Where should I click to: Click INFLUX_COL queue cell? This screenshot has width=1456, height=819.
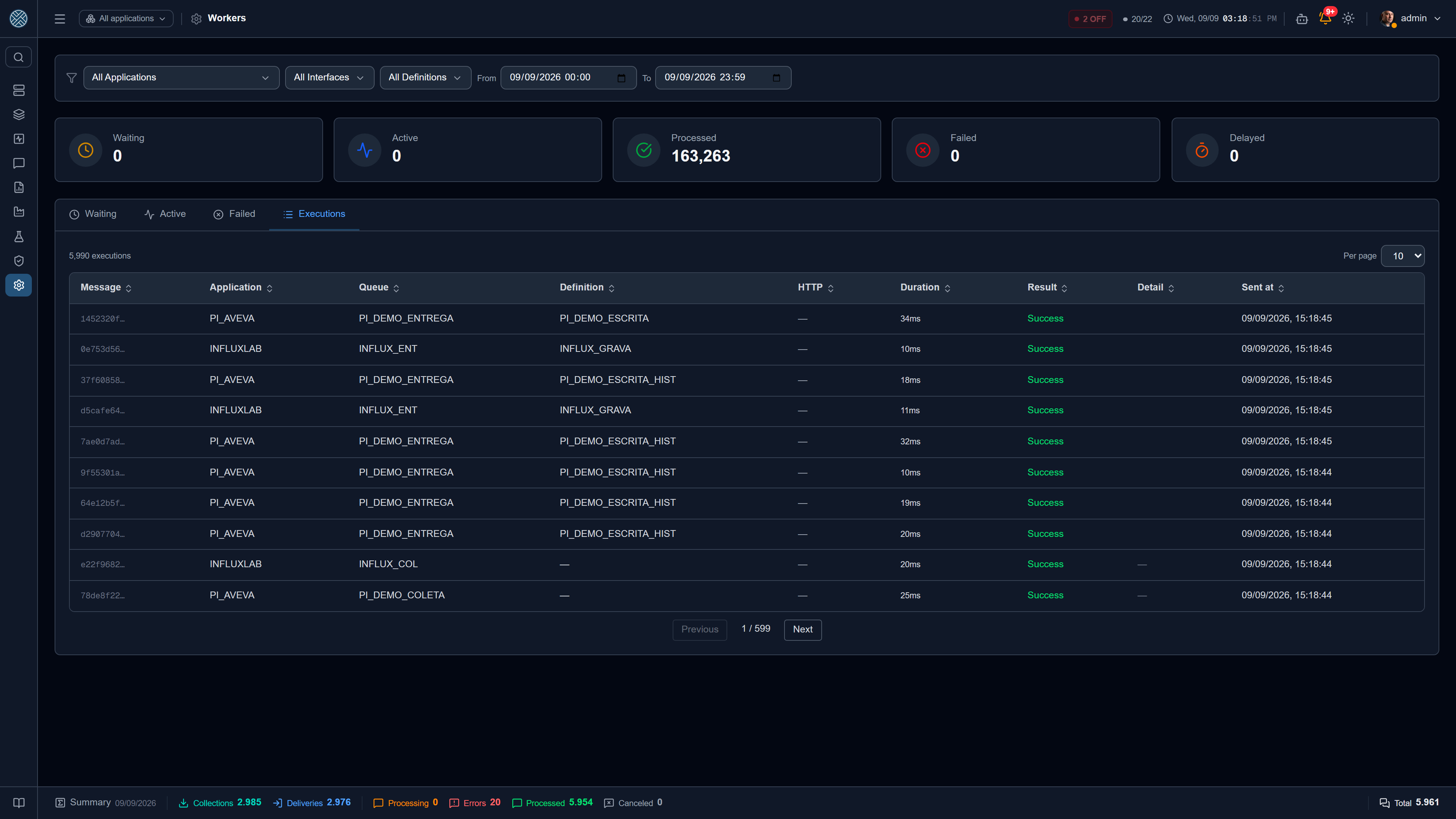[x=388, y=565]
